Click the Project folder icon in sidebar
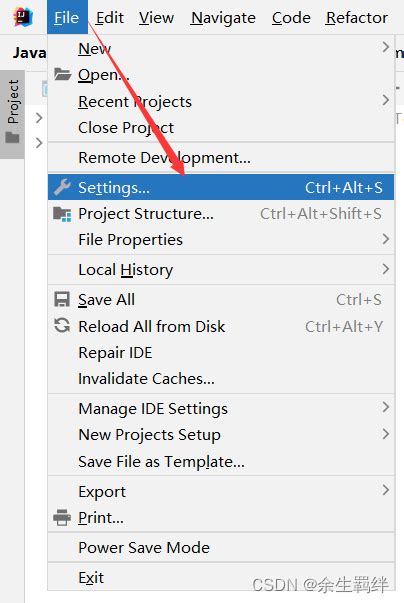Image resolution: width=404 pixels, height=603 pixels. 12,137
